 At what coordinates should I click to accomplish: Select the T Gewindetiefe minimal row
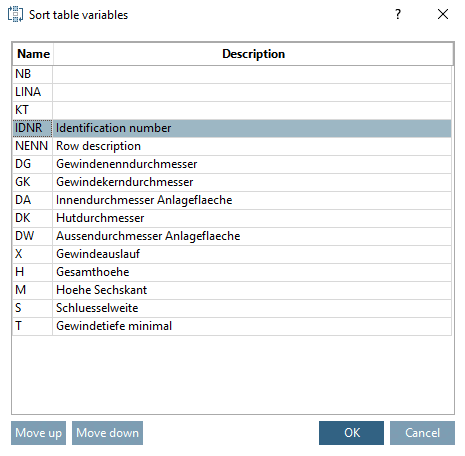pos(232,326)
